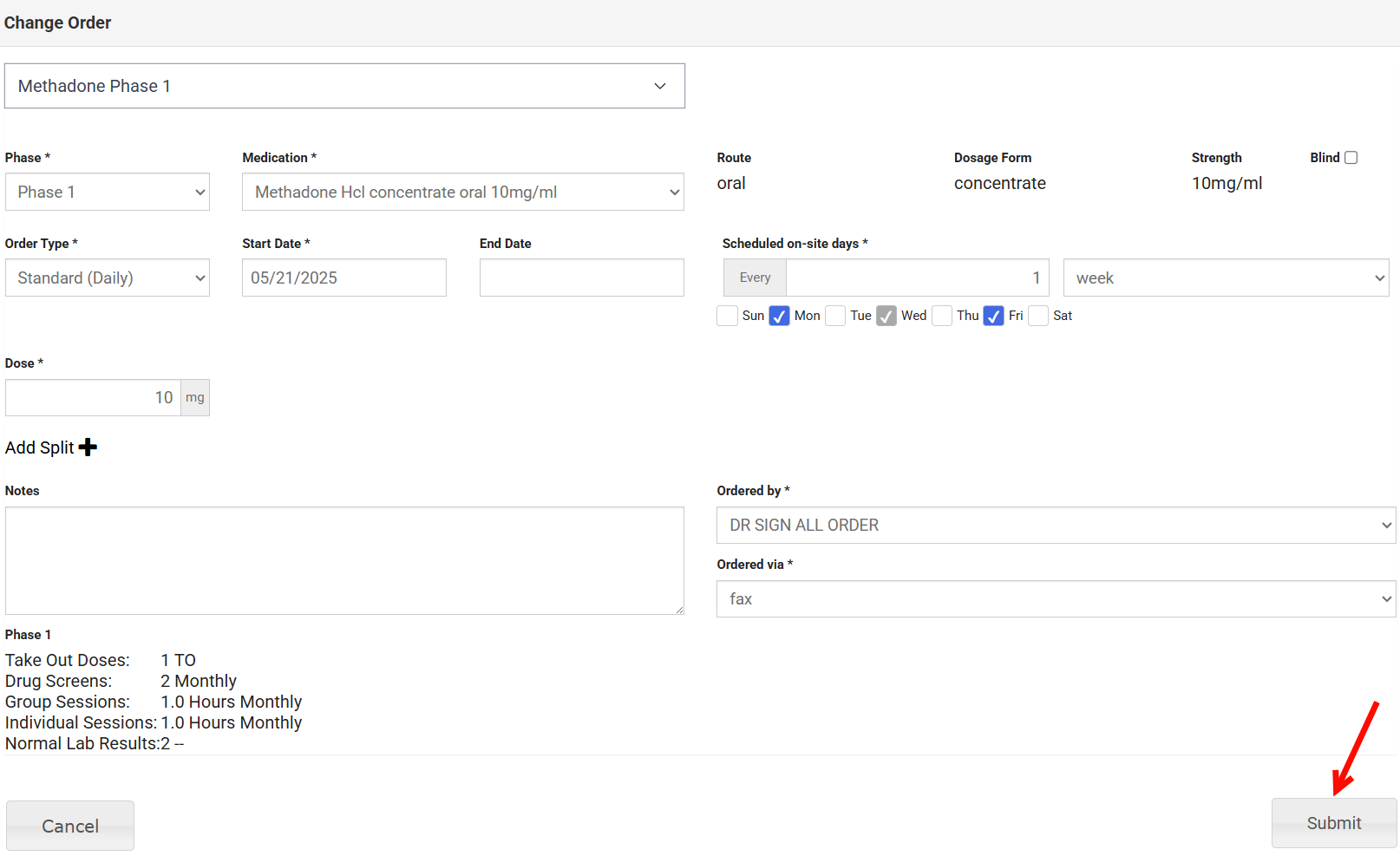Uncheck the Fri on-site day checkbox
Image resolution: width=1400 pixels, height=856 pixels.
click(x=993, y=316)
